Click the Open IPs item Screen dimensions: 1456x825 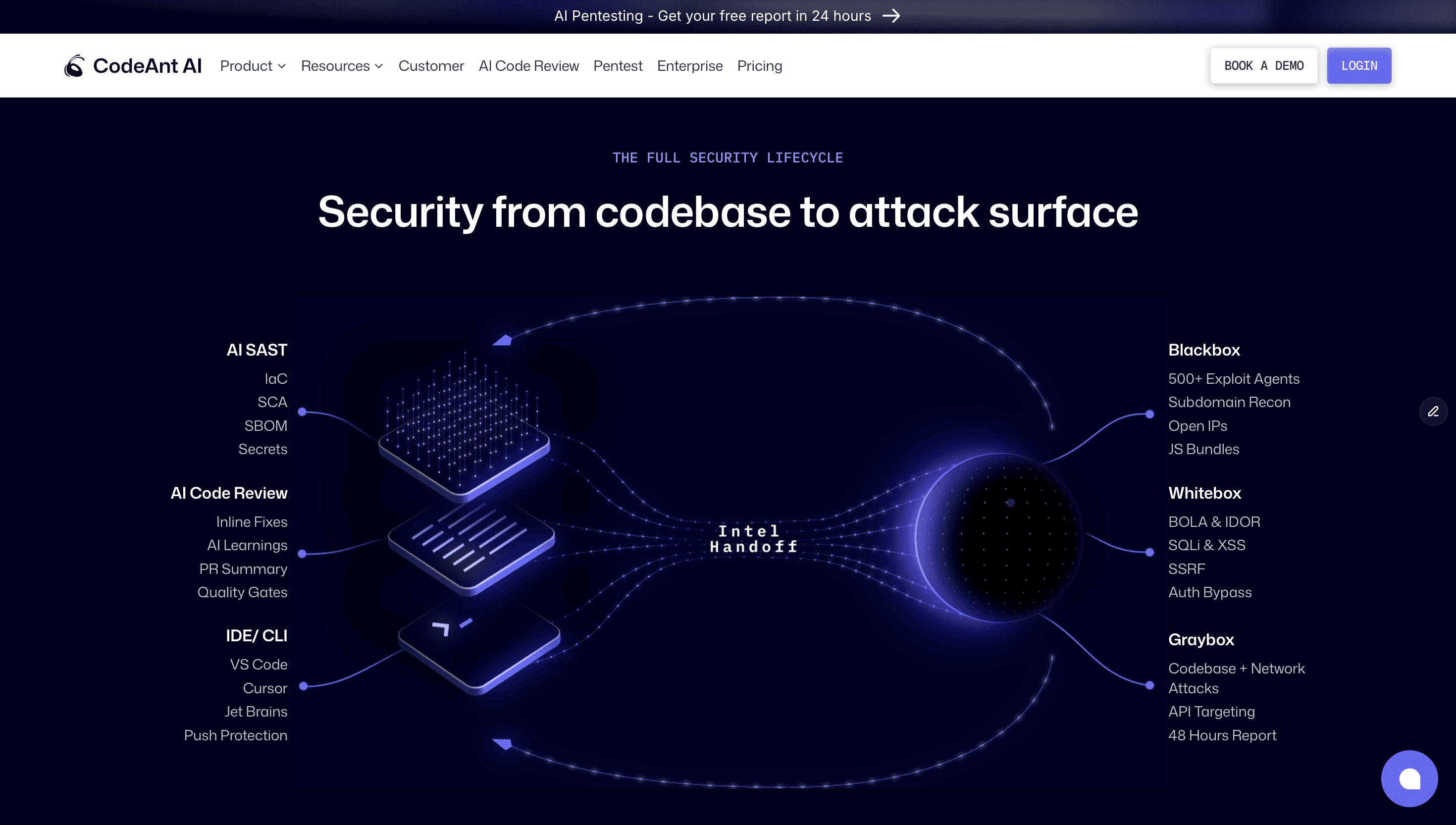tap(1197, 425)
